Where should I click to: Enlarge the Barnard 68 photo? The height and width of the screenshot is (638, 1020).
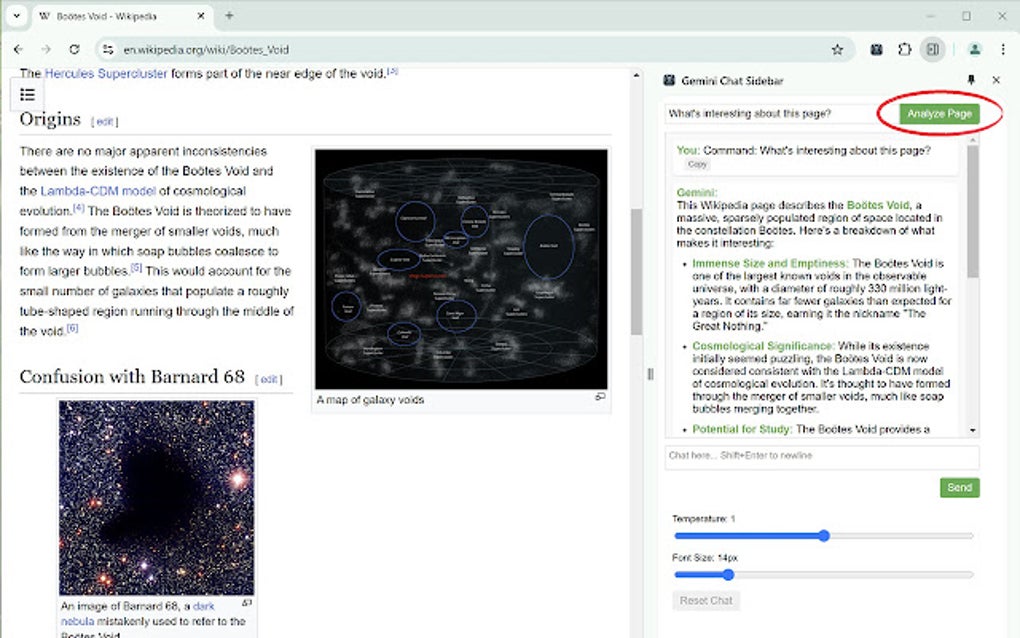pyautogui.click(x=247, y=602)
